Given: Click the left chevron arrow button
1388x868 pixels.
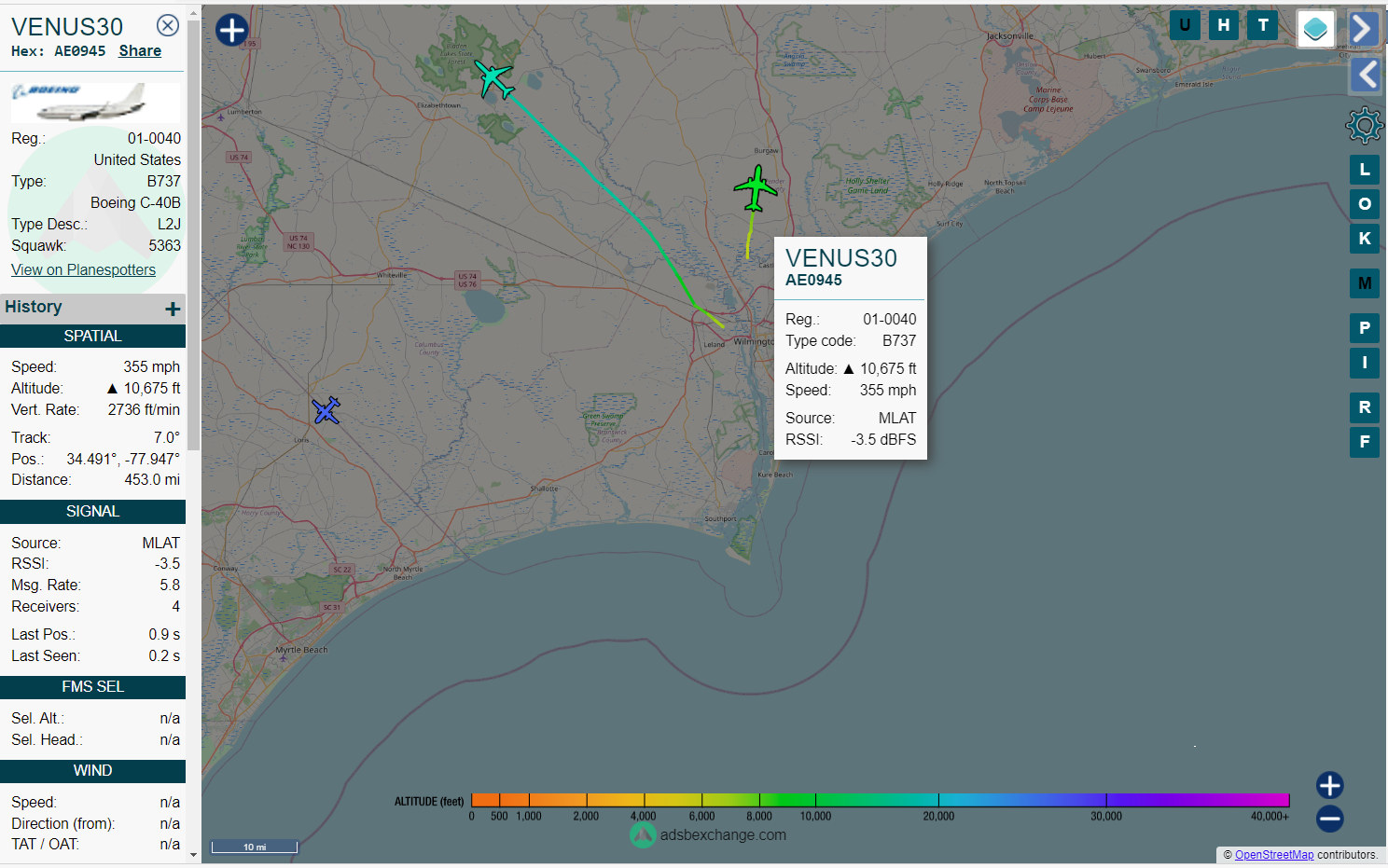Looking at the screenshot, I should pos(1366,75).
